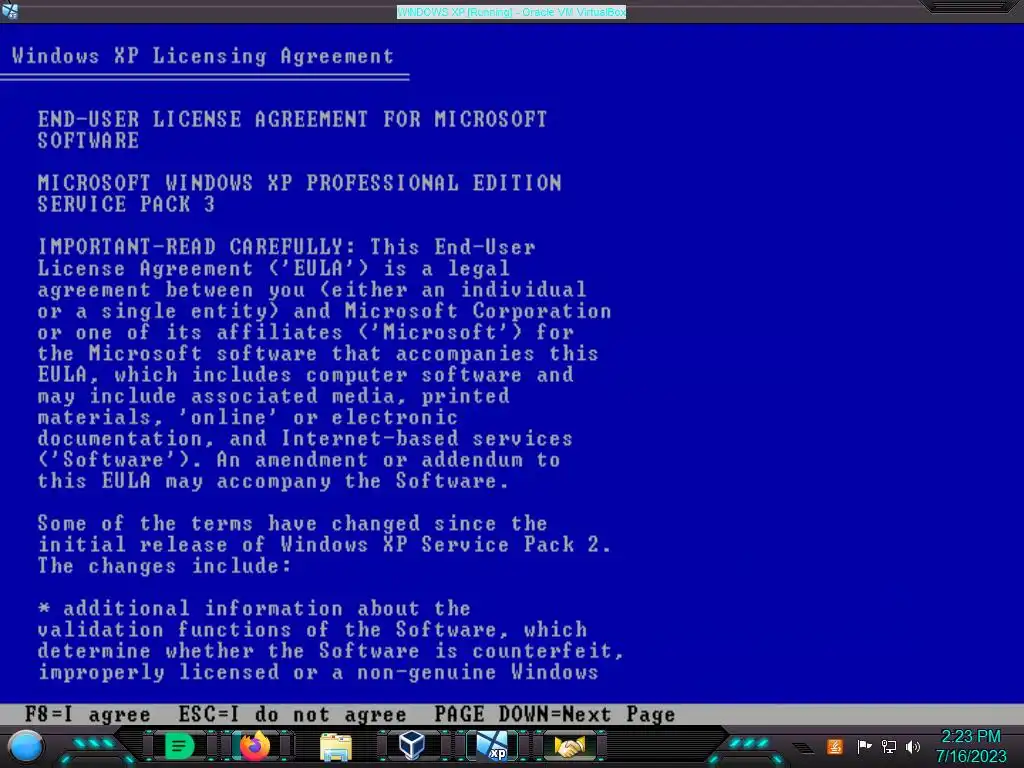
Task: Click the 'F8=I agree' status text
Action: click(88, 714)
